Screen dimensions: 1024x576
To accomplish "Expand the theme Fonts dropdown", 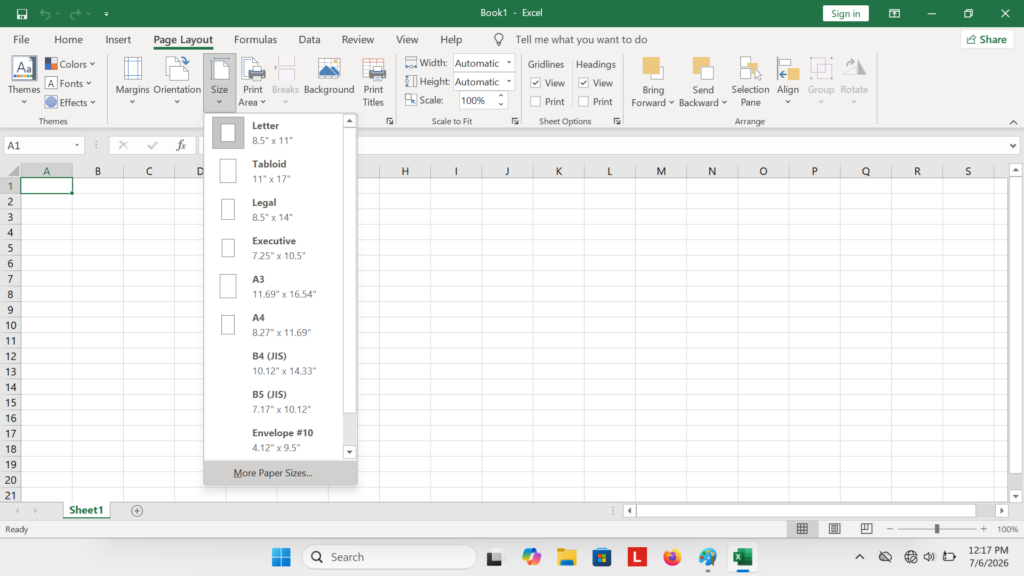I will pyautogui.click(x=69, y=83).
